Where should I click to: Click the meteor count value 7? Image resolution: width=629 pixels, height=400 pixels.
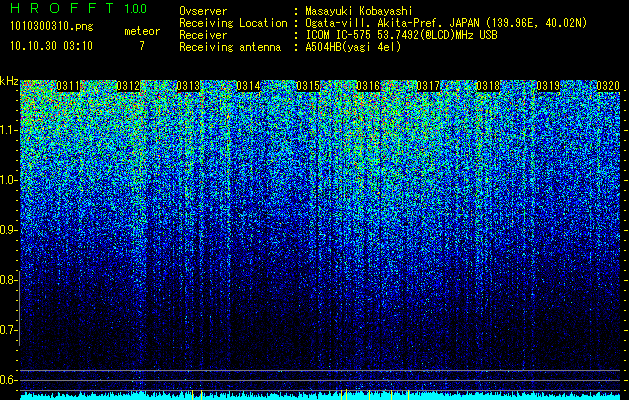tap(142, 46)
